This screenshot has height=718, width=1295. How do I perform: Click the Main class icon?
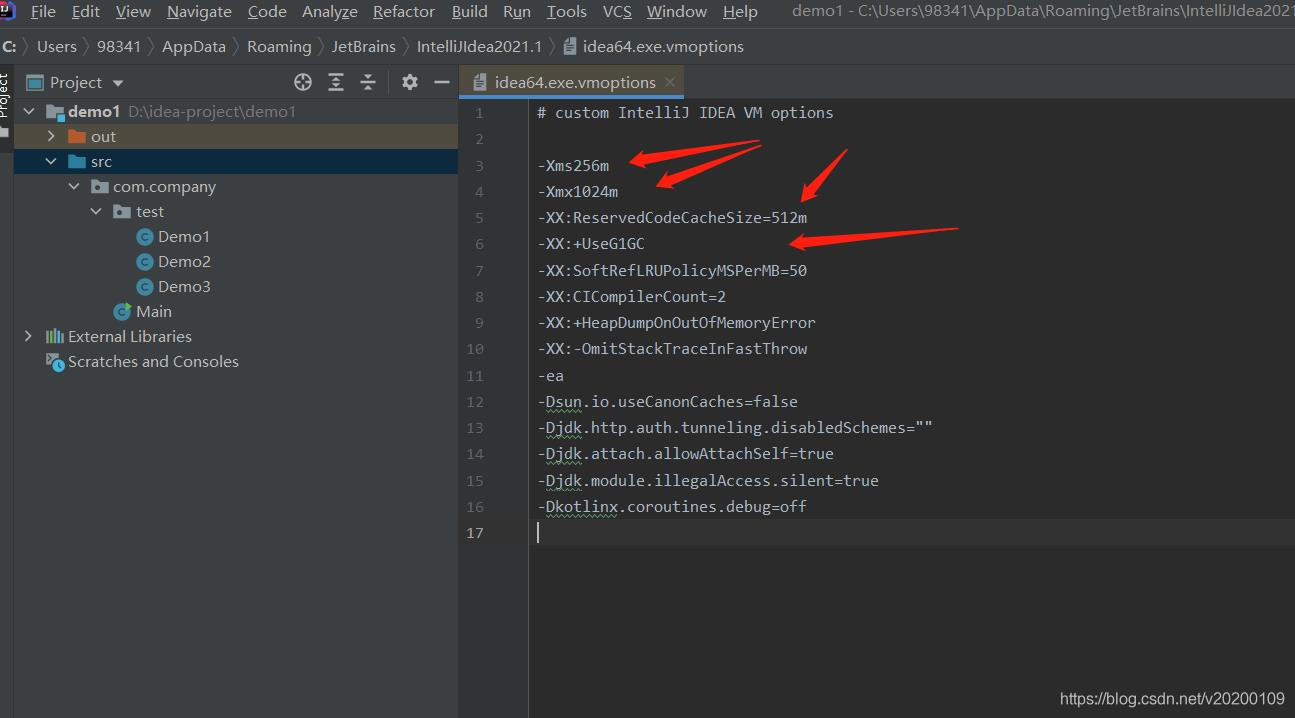[x=123, y=312]
